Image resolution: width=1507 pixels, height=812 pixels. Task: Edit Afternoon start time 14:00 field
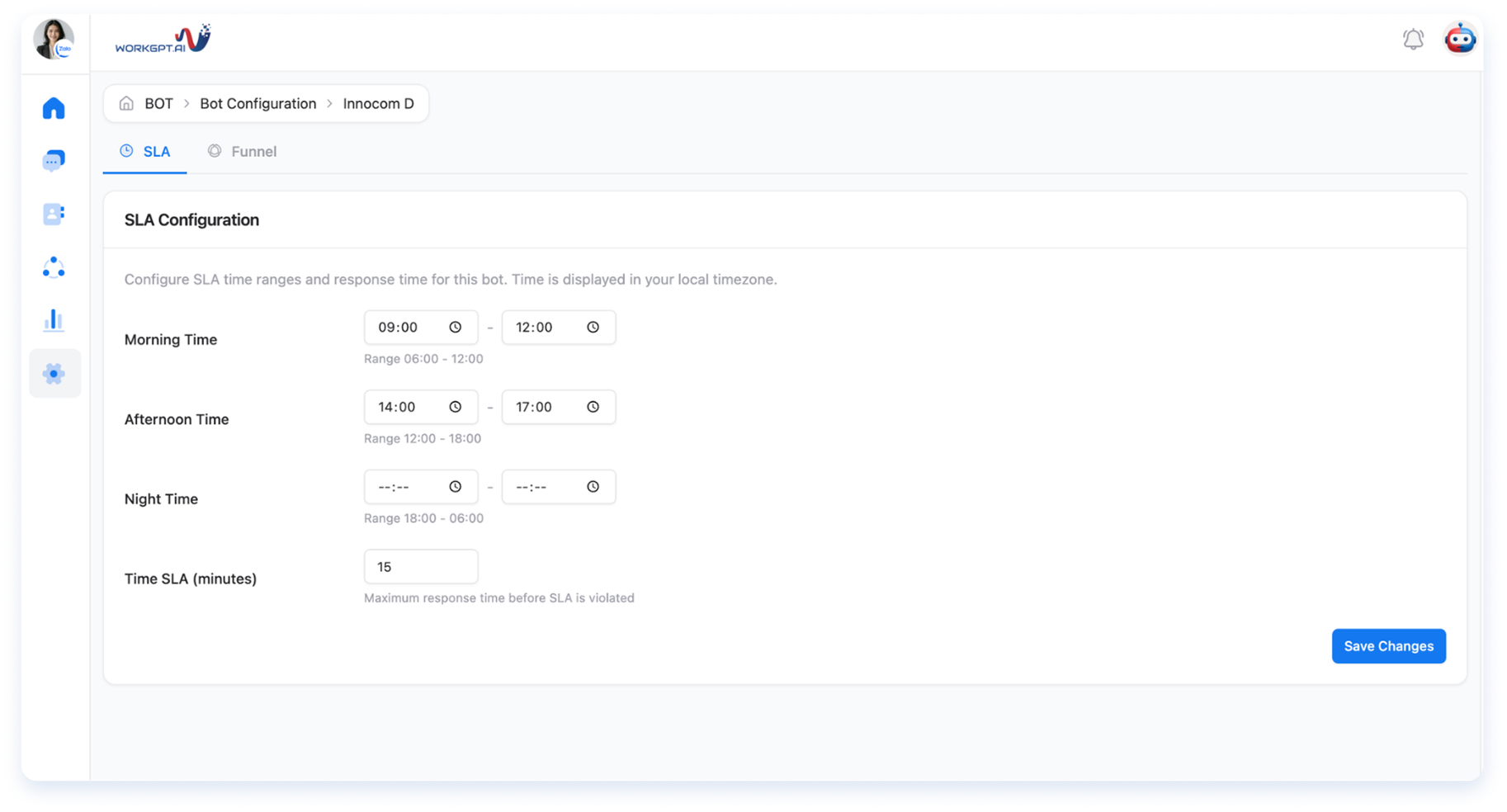421,407
